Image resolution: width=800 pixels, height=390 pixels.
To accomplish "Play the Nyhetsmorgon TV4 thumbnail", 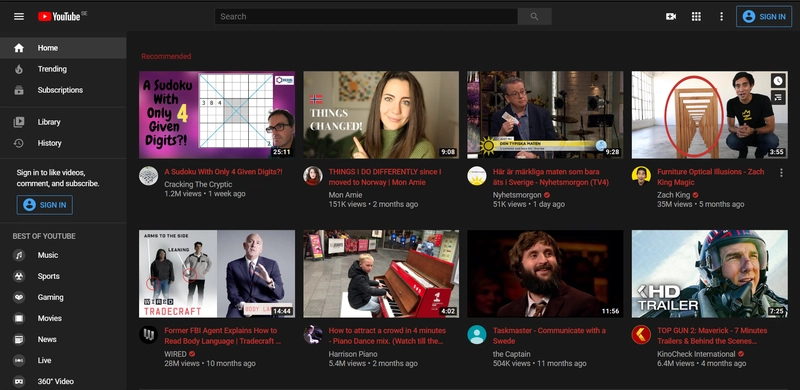I will 545,115.
